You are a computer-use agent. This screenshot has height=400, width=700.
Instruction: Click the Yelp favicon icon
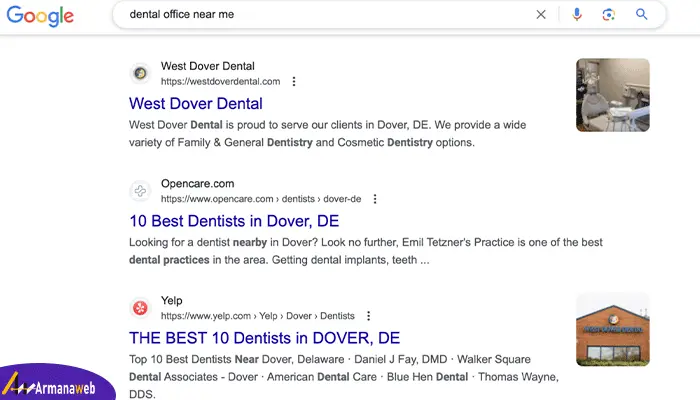coord(140,308)
